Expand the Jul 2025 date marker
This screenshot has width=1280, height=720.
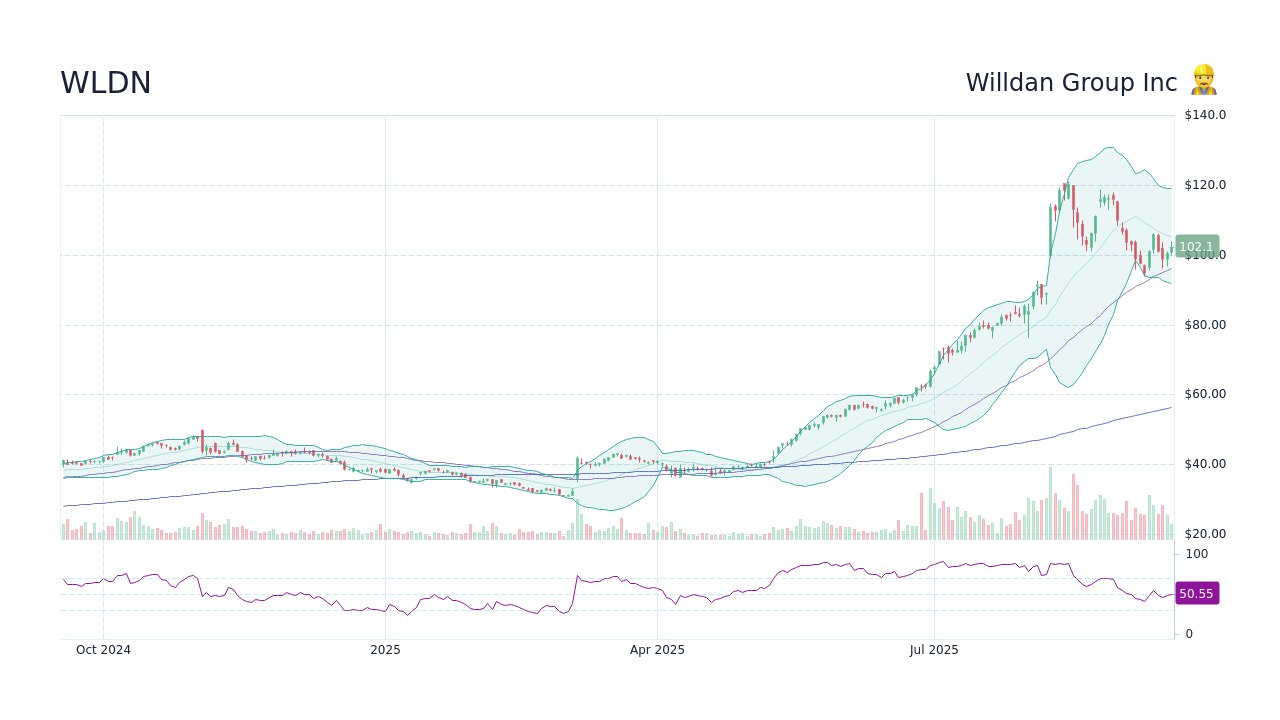(x=935, y=650)
